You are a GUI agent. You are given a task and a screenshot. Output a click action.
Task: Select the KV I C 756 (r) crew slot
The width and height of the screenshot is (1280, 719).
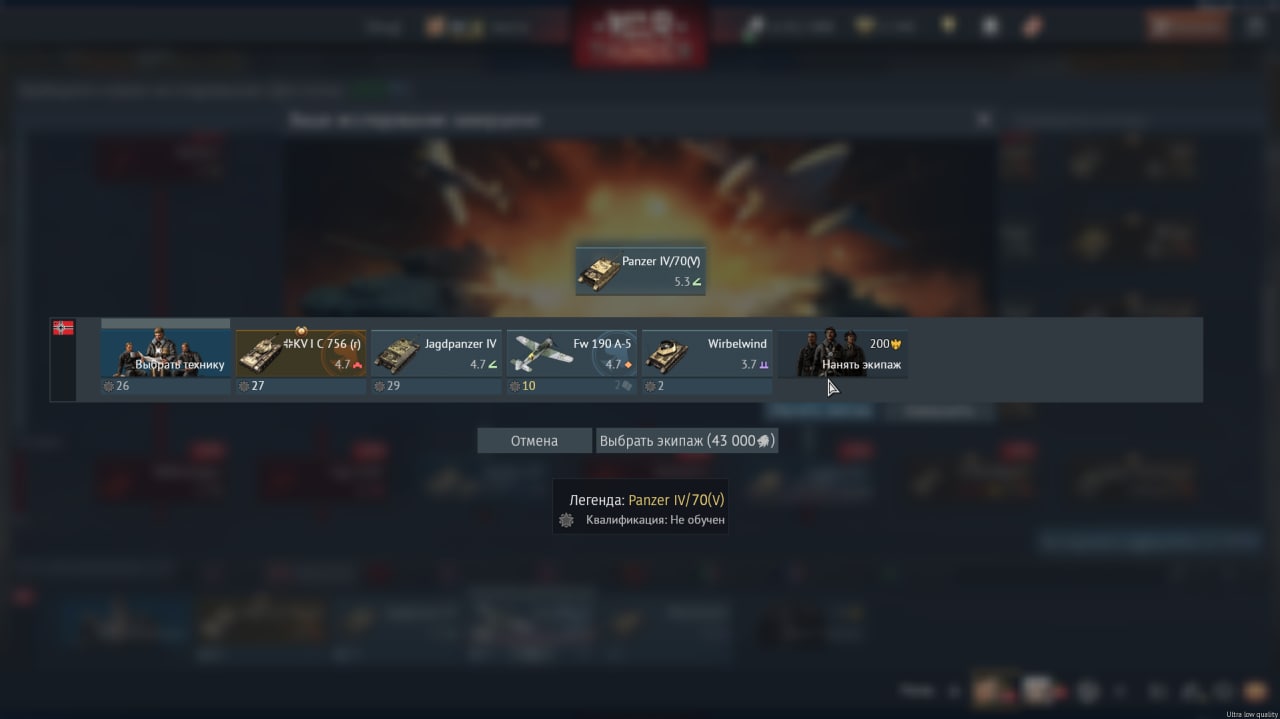click(x=301, y=362)
